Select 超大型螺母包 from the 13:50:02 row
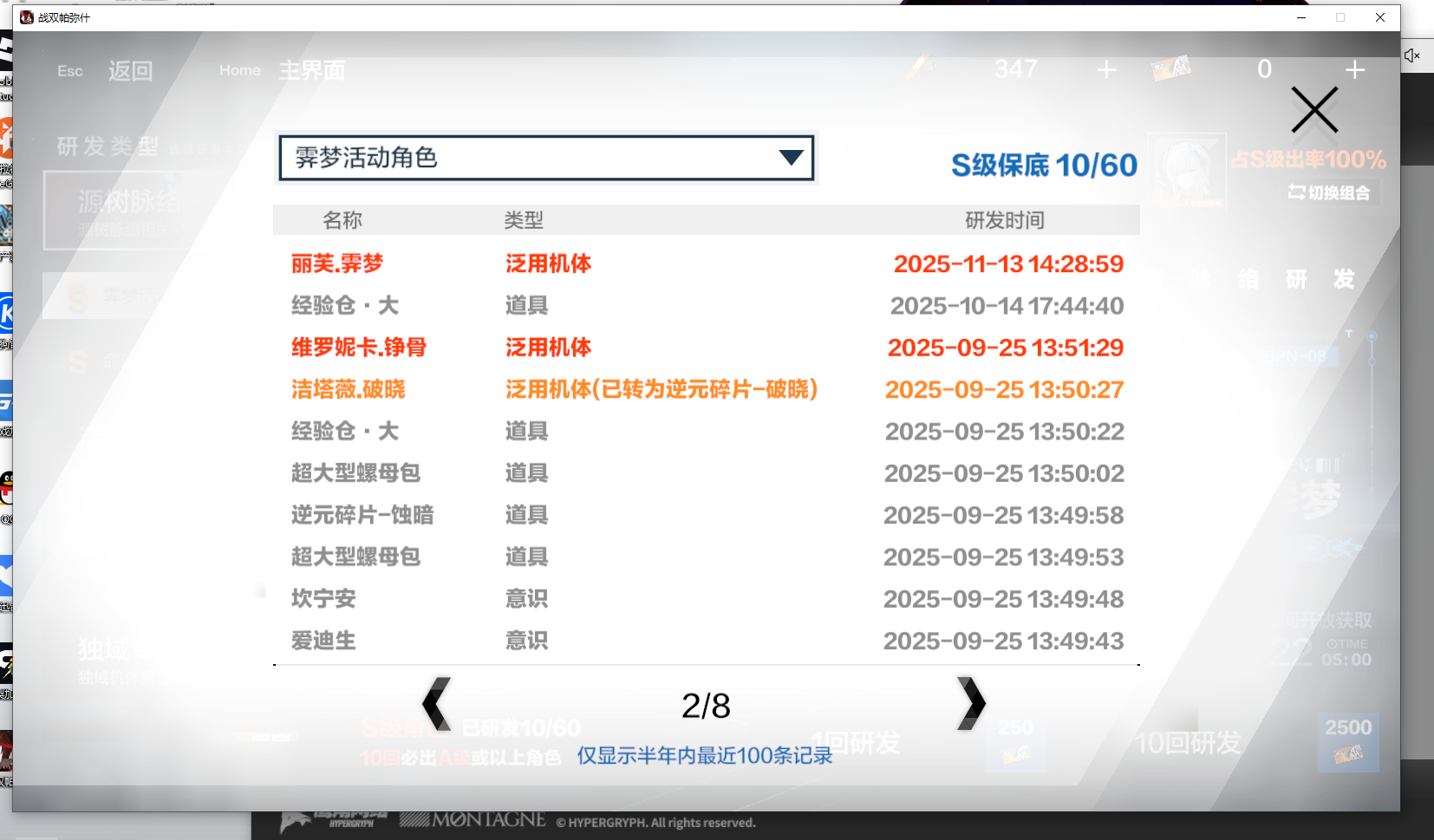Screen dimensions: 1434x840 point(355,472)
